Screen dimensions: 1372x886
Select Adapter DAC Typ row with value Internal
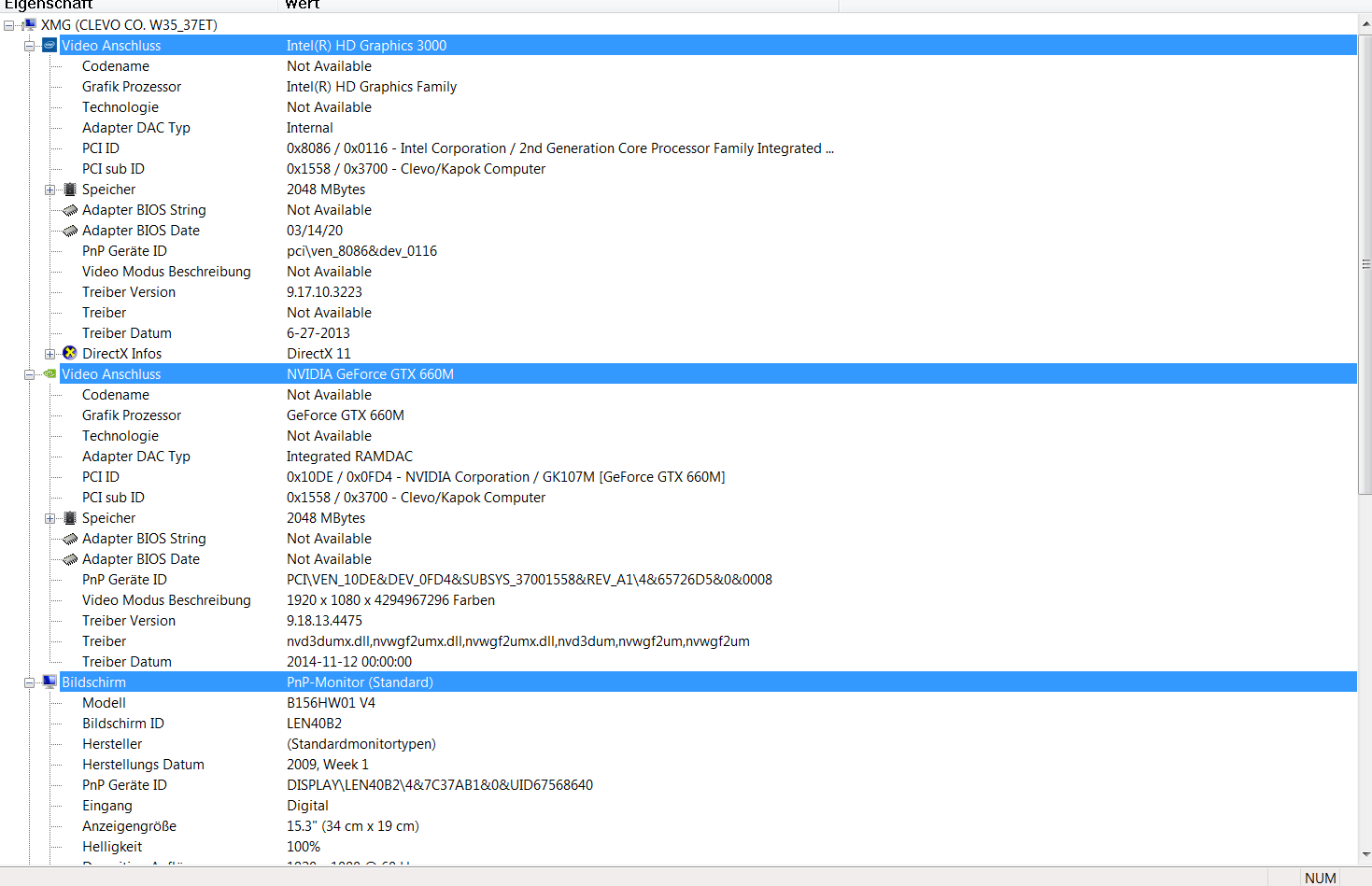[708, 128]
